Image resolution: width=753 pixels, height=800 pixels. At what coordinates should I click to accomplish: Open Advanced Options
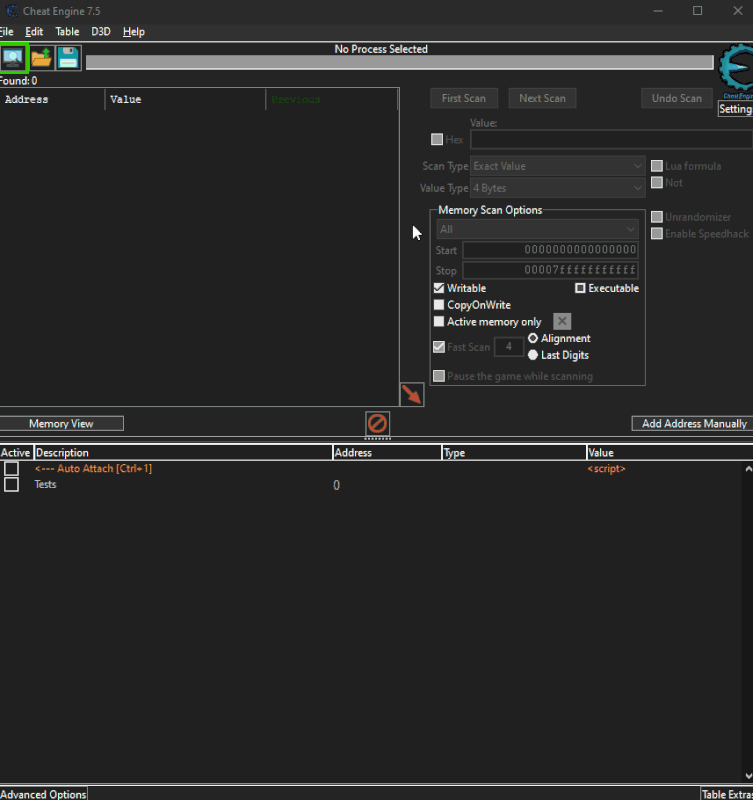43,794
